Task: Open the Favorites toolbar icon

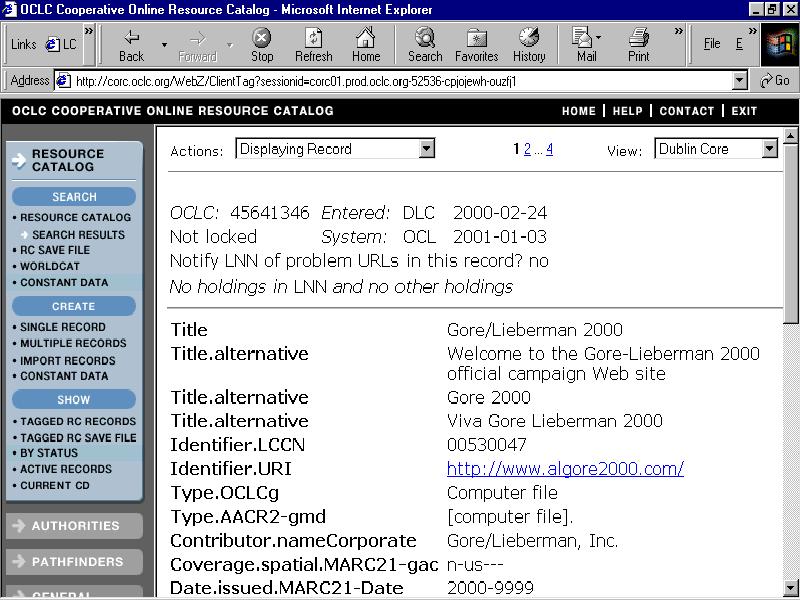Action: coord(477,38)
